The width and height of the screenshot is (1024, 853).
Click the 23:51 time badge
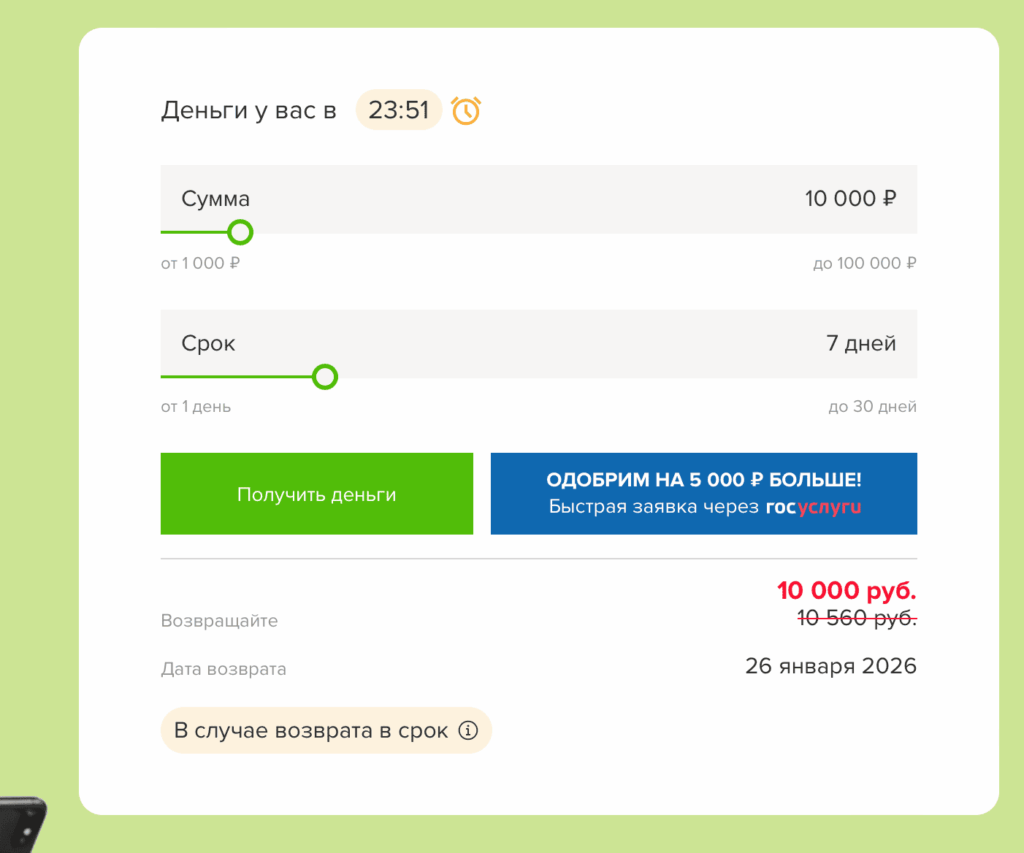[398, 110]
